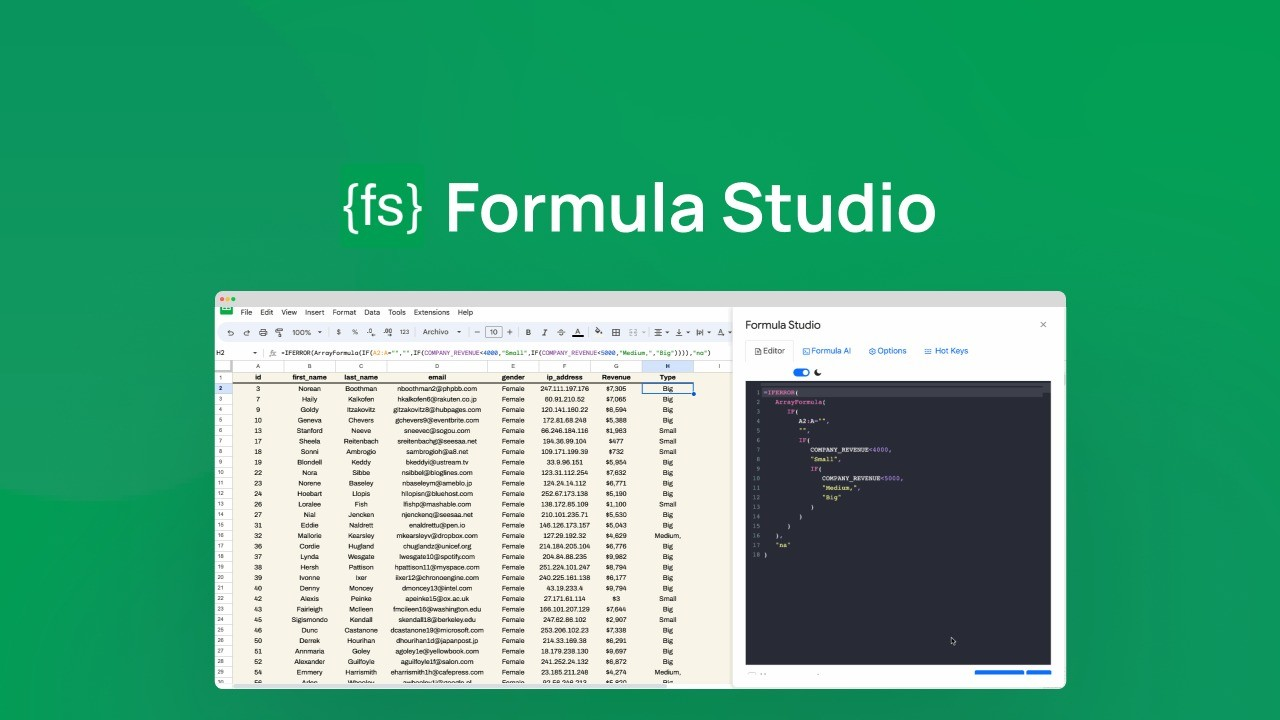
Task: Click the undo icon in the toolbar
Action: coord(231,332)
